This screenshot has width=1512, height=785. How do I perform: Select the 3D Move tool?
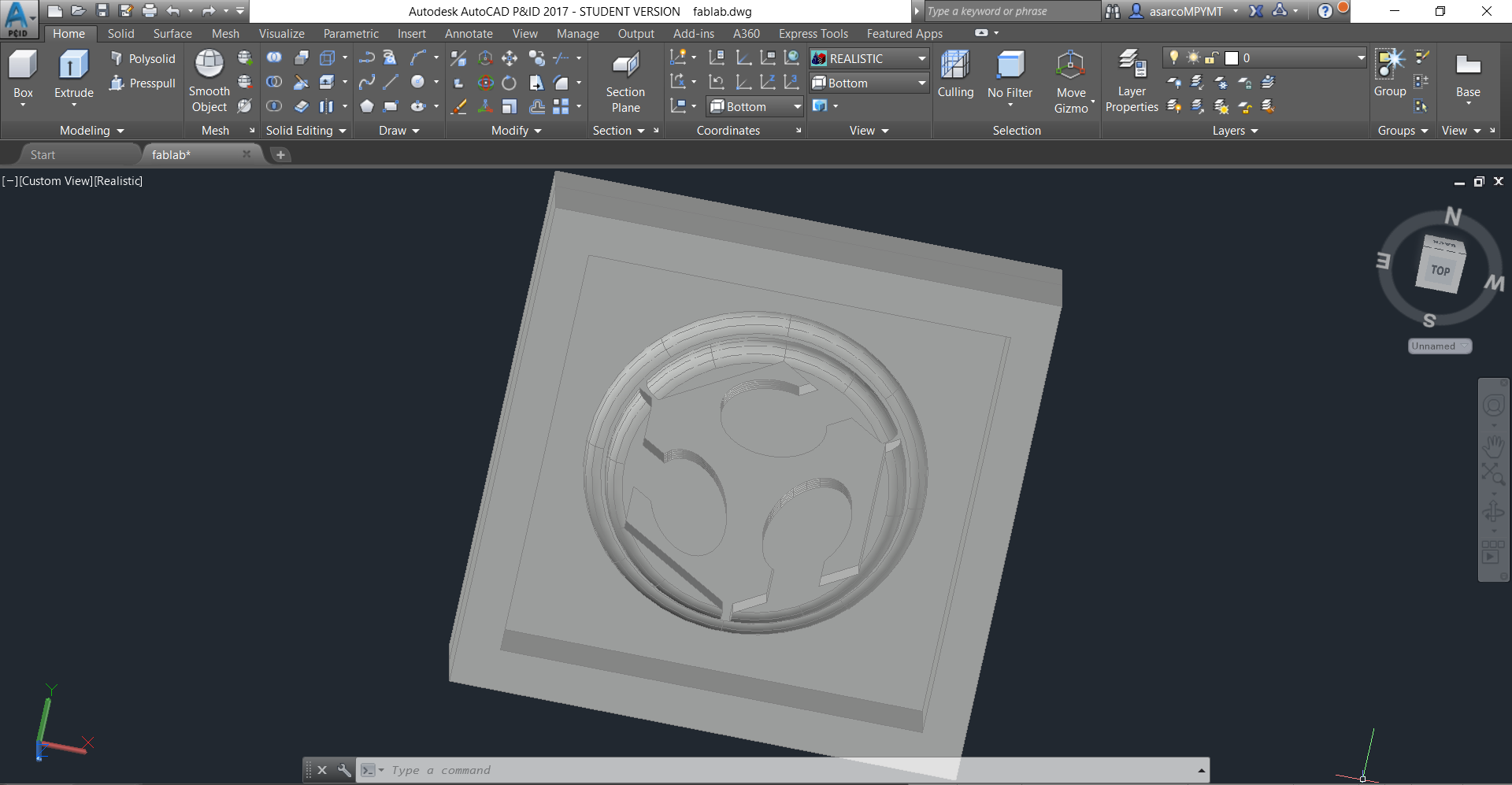click(510, 58)
